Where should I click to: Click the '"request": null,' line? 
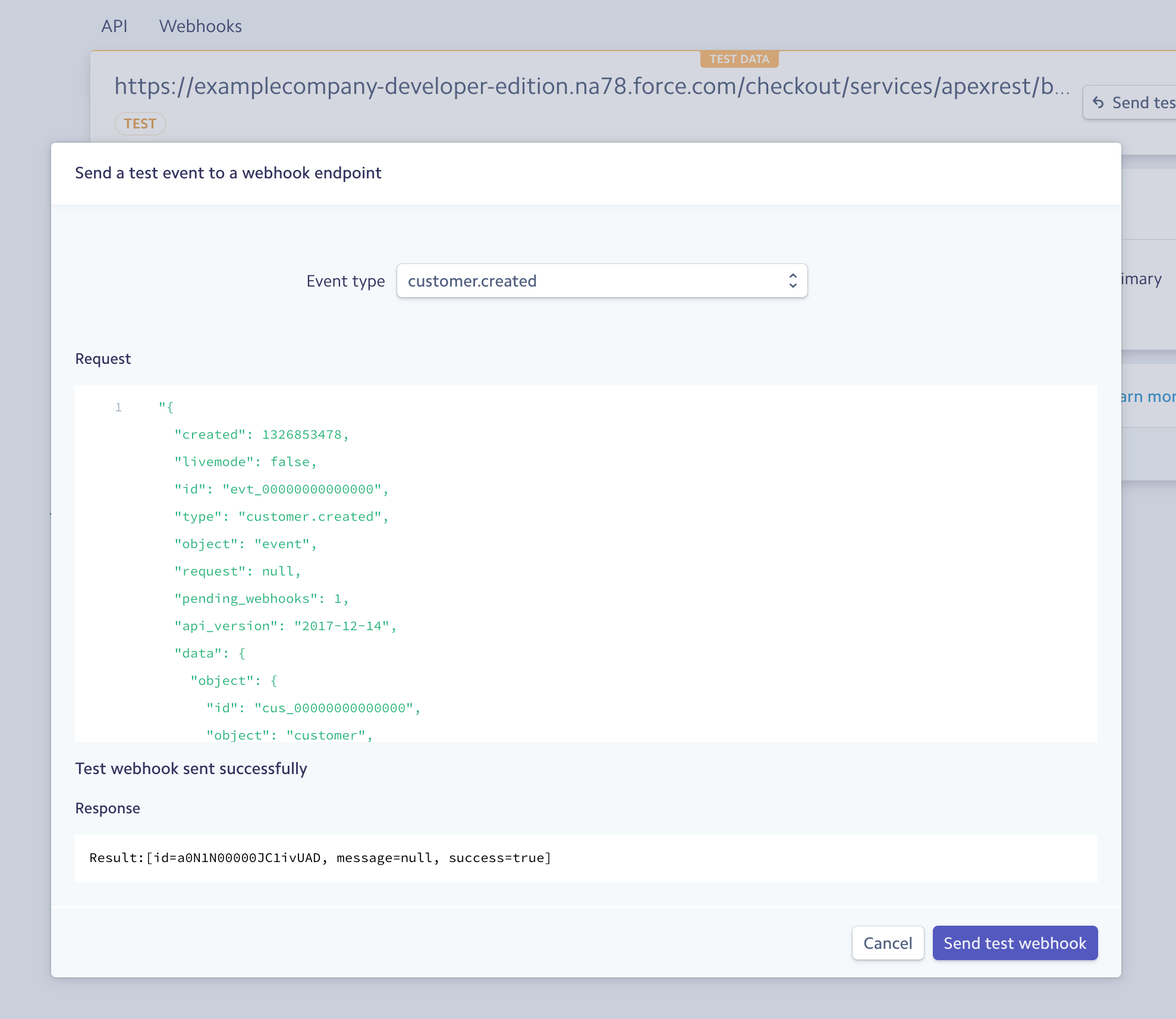coord(238,571)
